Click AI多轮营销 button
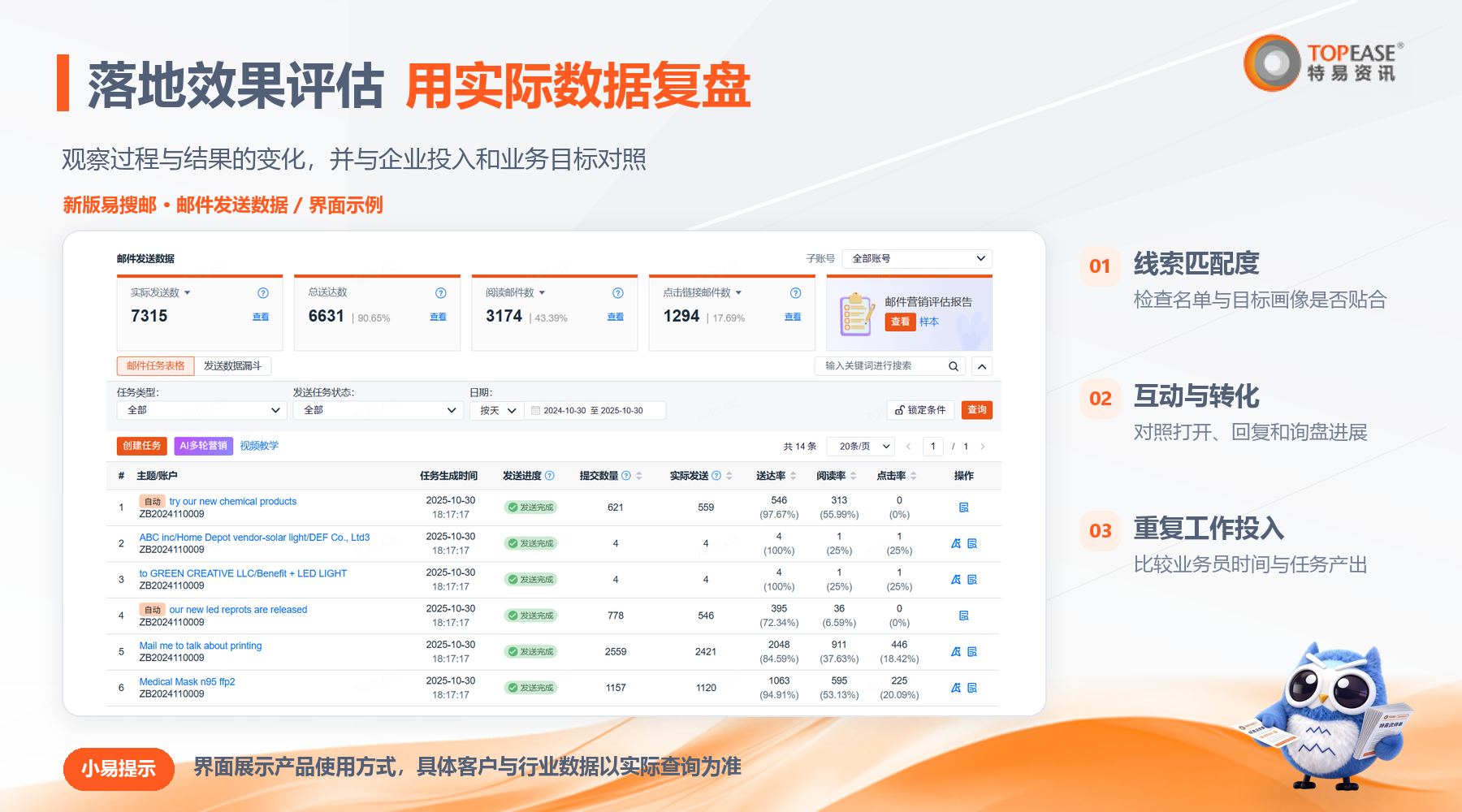Viewport: 1462px width, 812px height. point(204,446)
